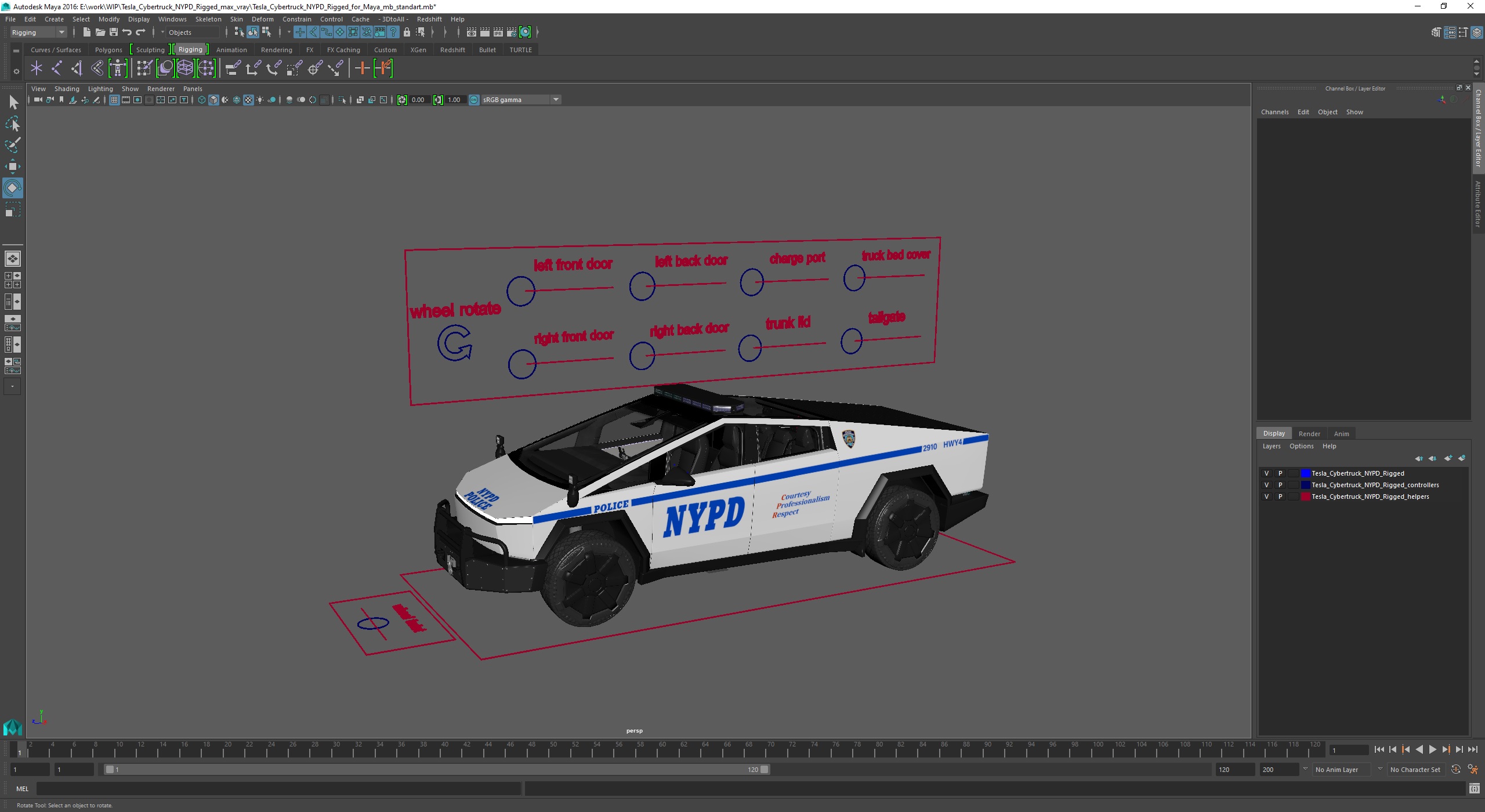Create a new scene file
The width and height of the screenshot is (1485, 812).
87,32
